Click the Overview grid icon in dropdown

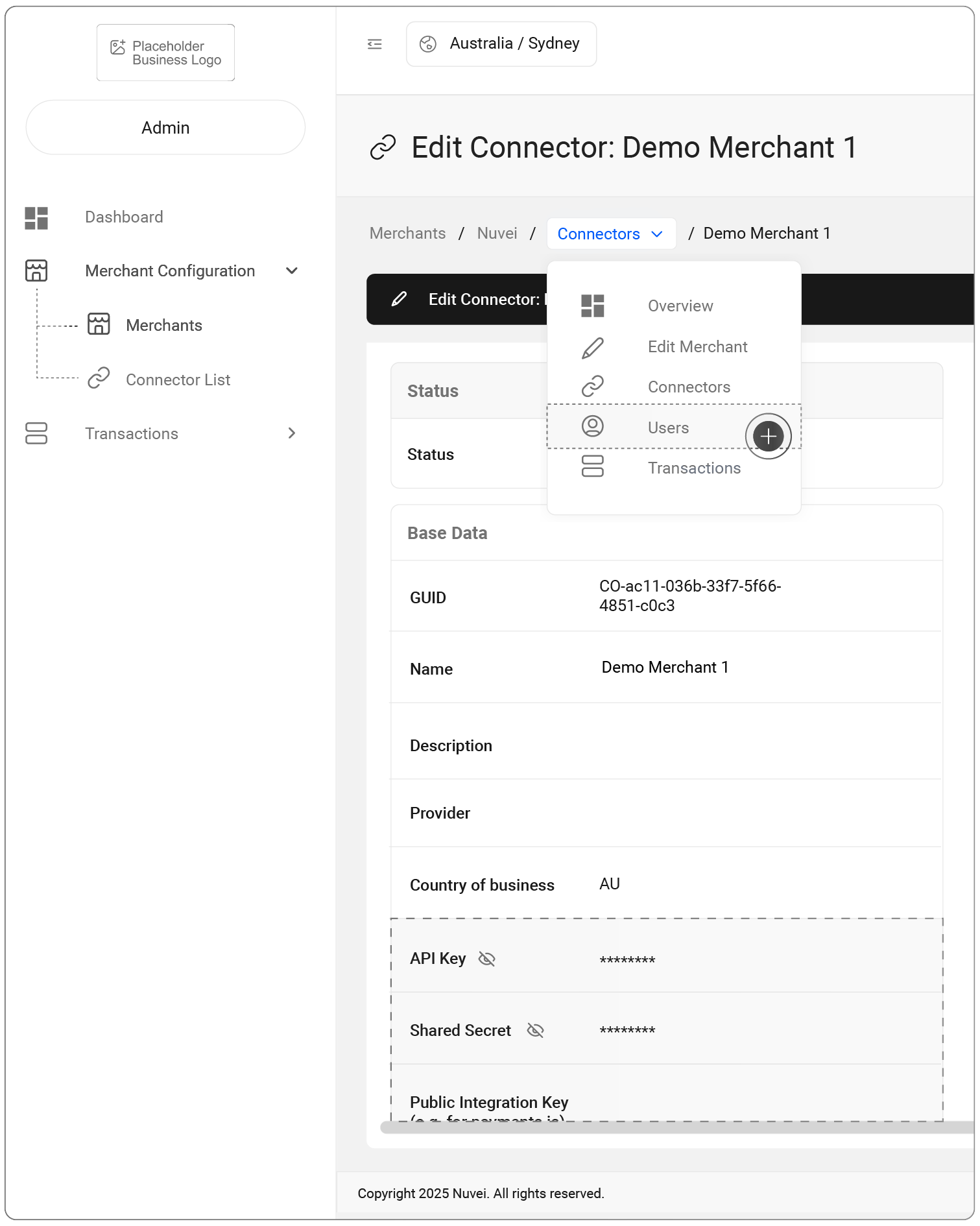coord(593,306)
